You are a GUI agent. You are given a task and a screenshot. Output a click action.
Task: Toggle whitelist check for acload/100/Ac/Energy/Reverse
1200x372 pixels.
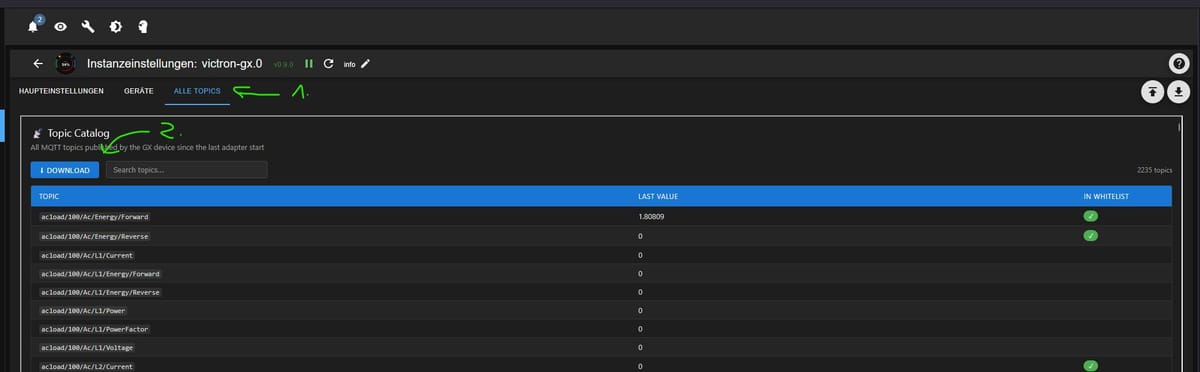[x=1092, y=236]
